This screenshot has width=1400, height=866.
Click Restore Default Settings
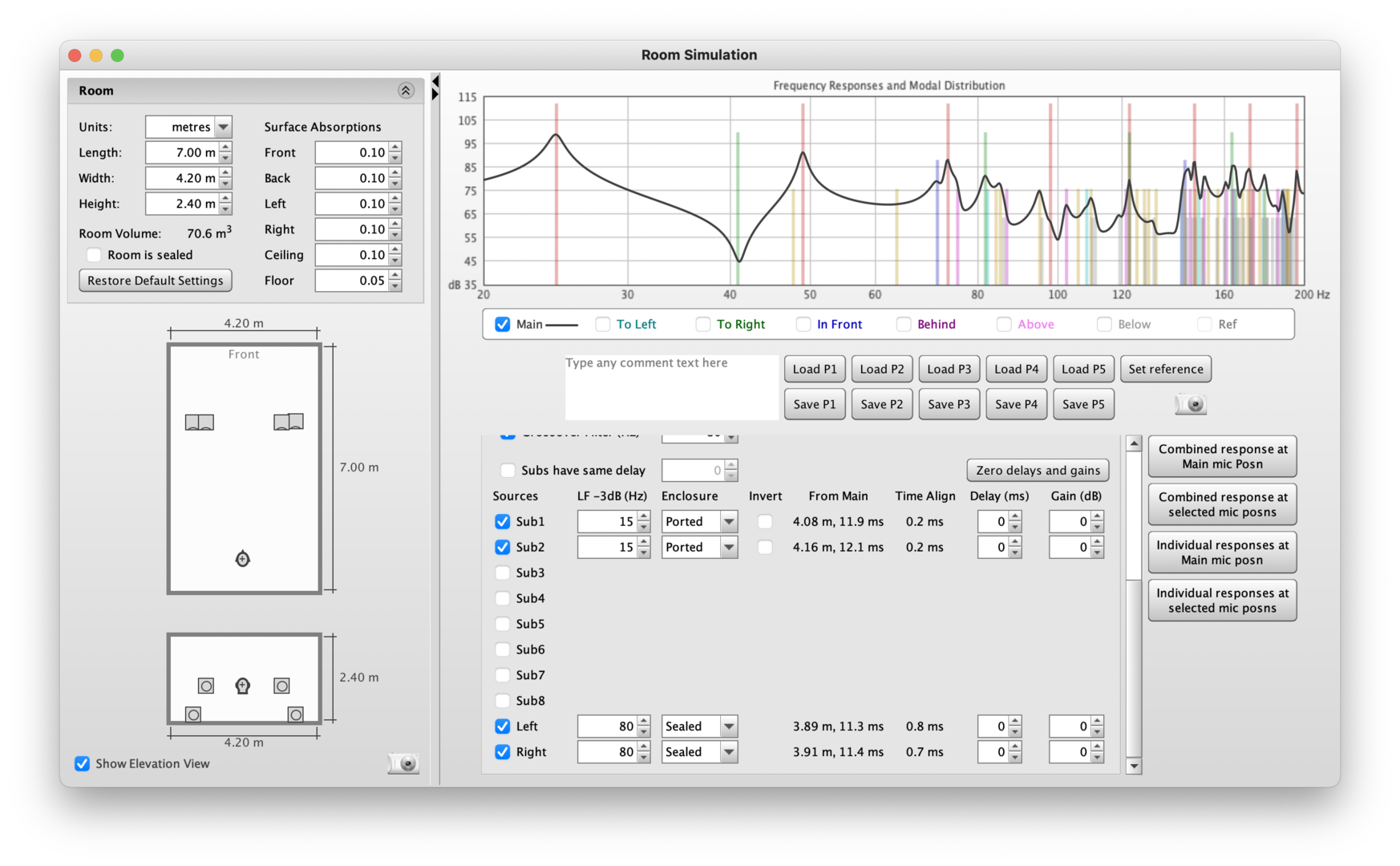[156, 281]
